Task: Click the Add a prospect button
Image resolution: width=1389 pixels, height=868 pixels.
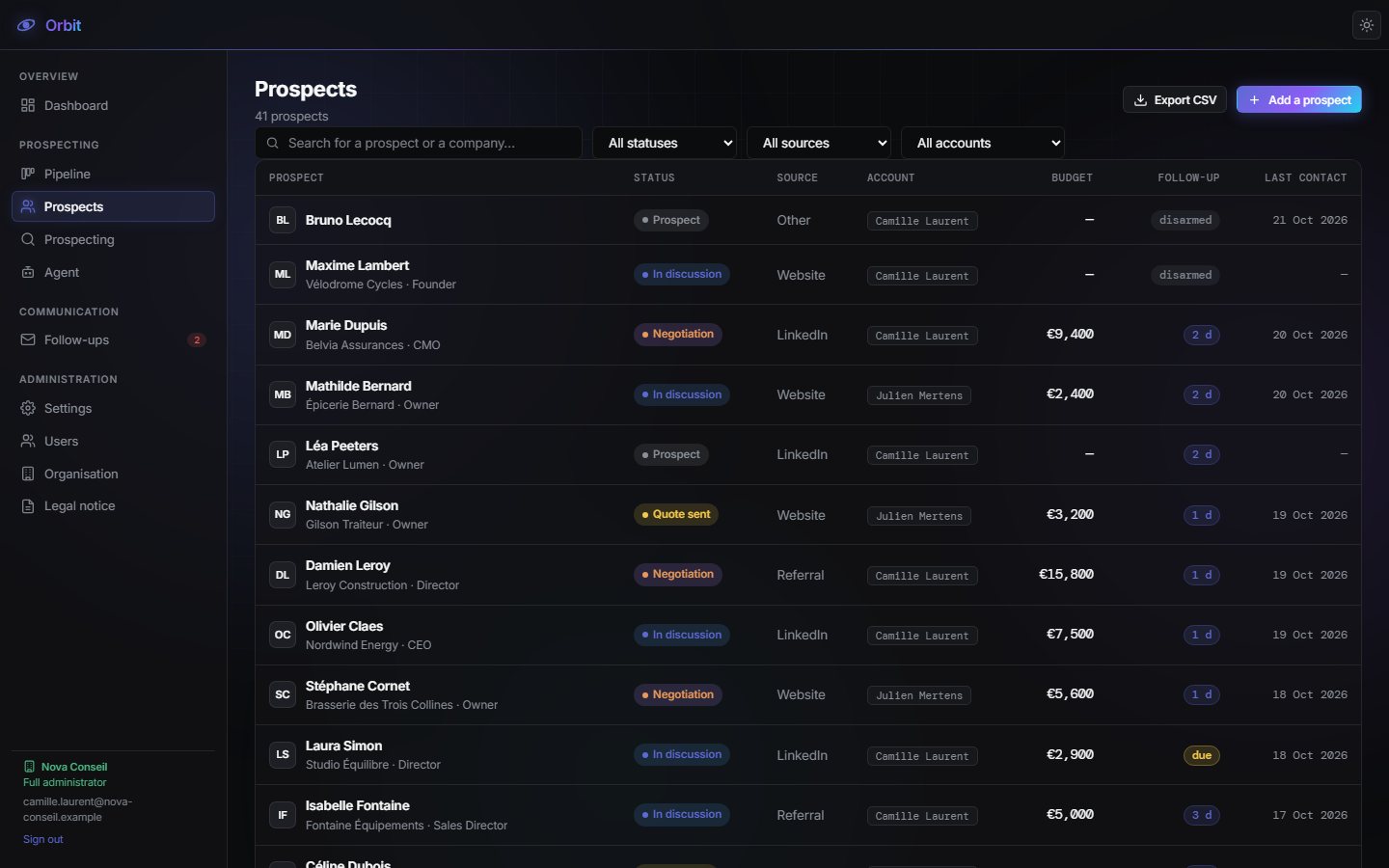Action: coord(1299,100)
